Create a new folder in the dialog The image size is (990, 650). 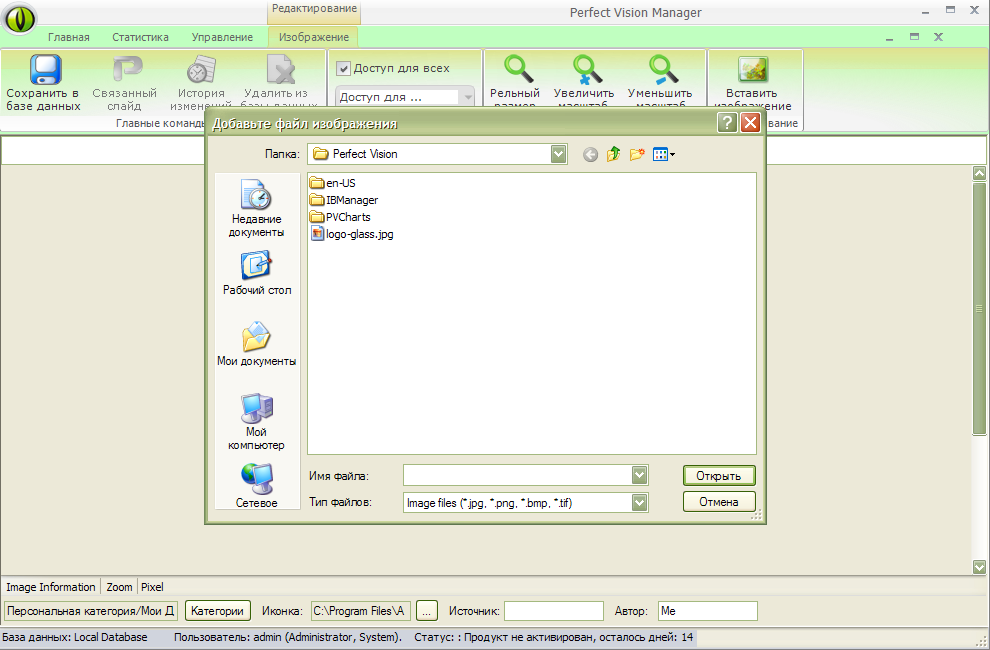click(x=637, y=154)
